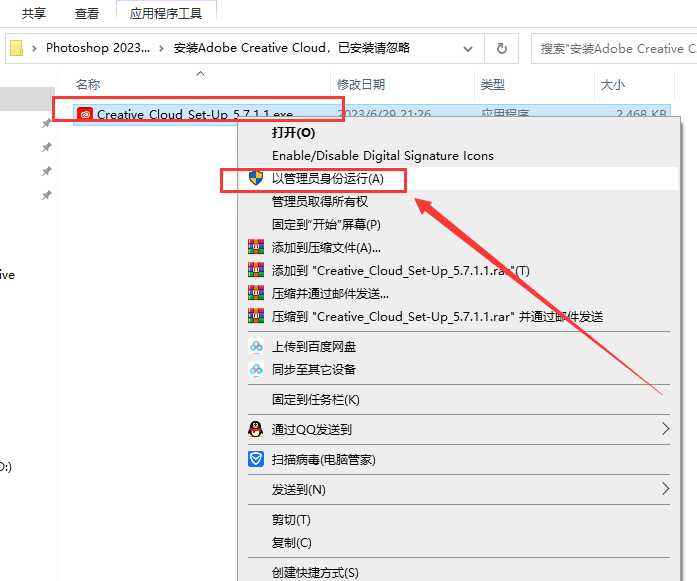Viewport: 697px width, 581px height.
Task: Click WinRAR icon beside 压缩并通过邮件发送
Action: [256, 293]
